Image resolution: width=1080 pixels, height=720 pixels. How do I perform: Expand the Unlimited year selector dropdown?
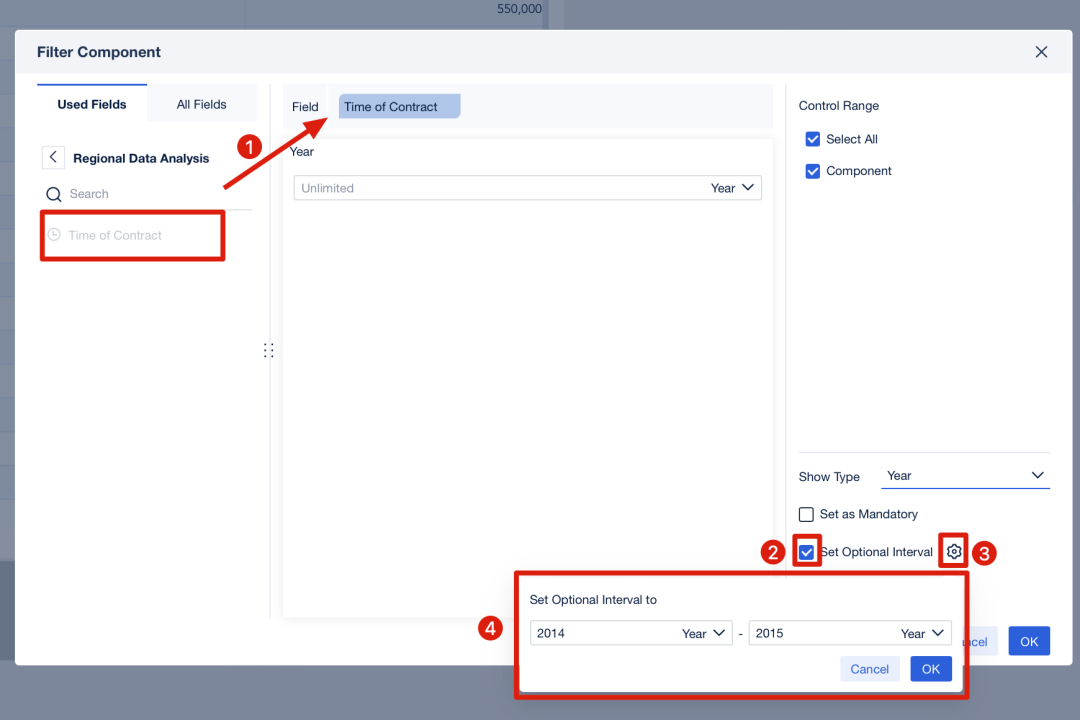coord(528,188)
